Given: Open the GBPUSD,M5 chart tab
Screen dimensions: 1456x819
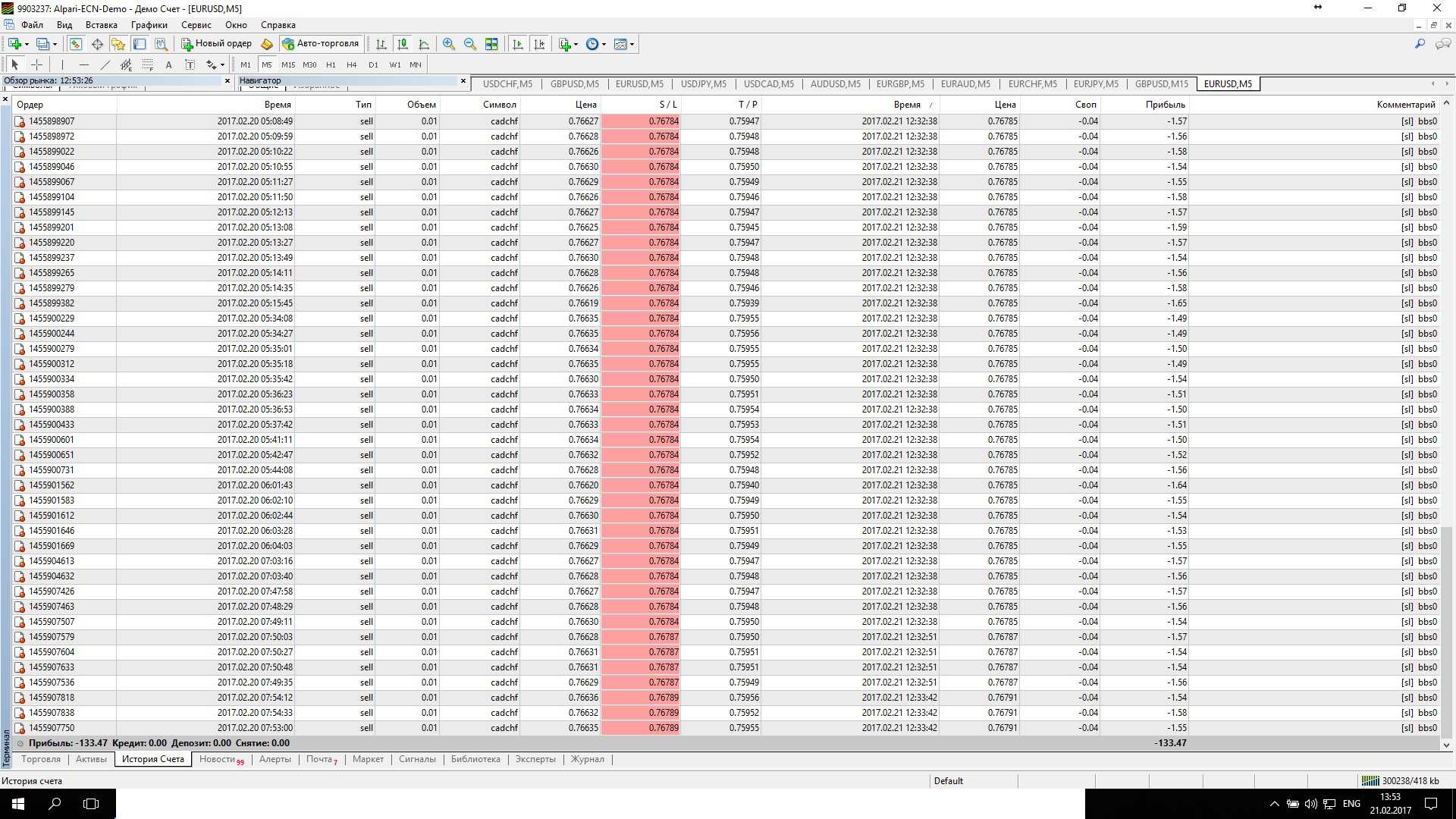Looking at the screenshot, I should (574, 84).
